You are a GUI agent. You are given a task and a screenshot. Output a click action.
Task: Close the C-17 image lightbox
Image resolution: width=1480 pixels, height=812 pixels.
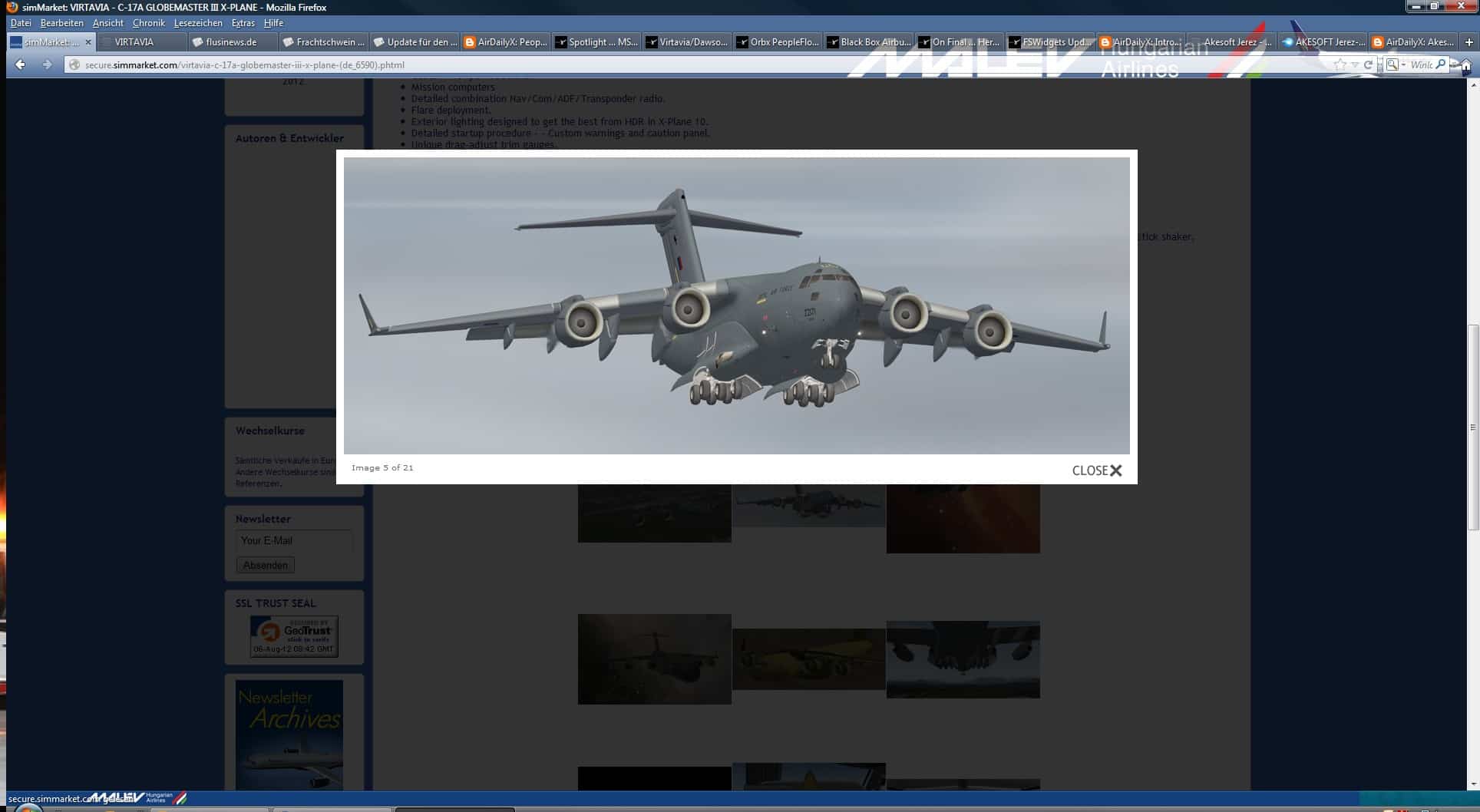coord(1096,470)
